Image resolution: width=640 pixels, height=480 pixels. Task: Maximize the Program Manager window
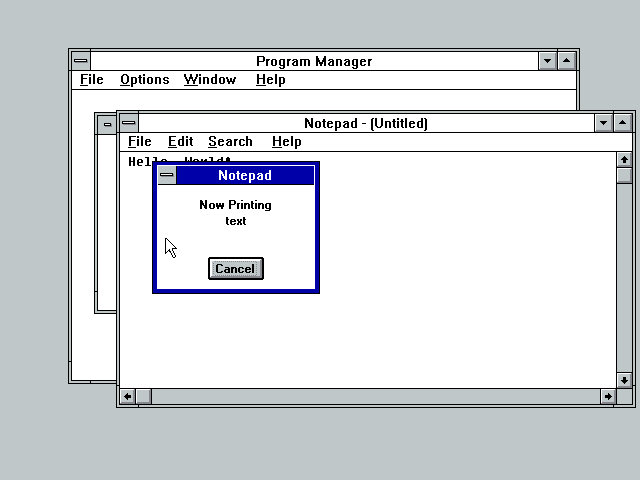567,61
